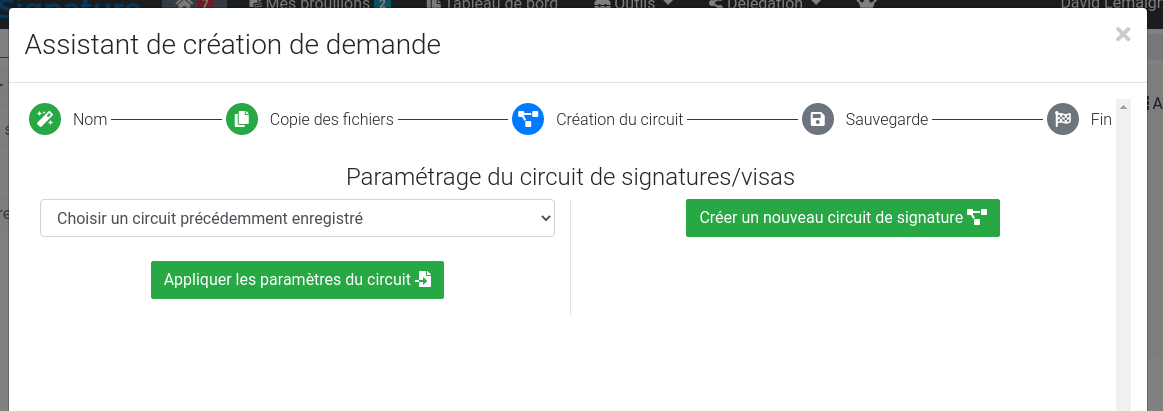Screen dimensions: 1163x411
Task: Select the Fin step label
Action: [1101, 120]
